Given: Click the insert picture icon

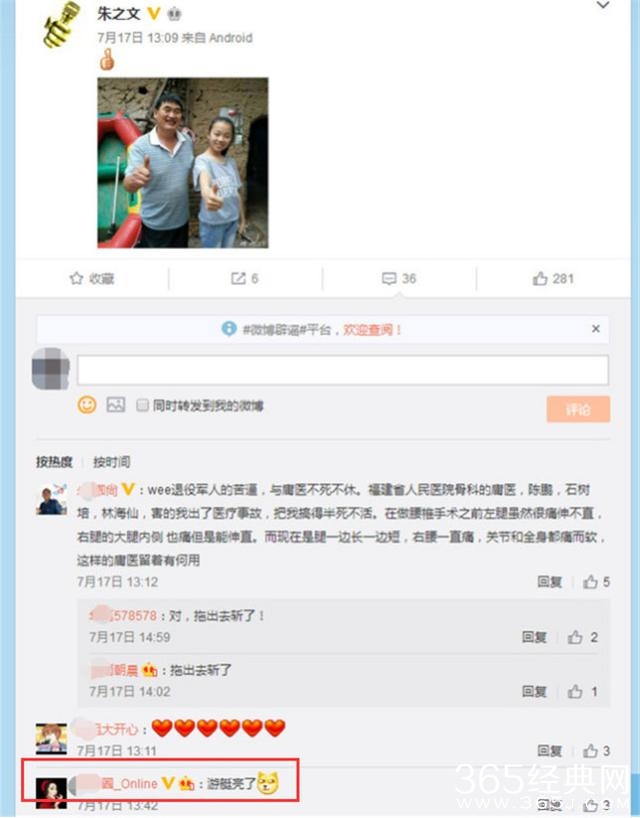Looking at the screenshot, I should tap(116, 405).
